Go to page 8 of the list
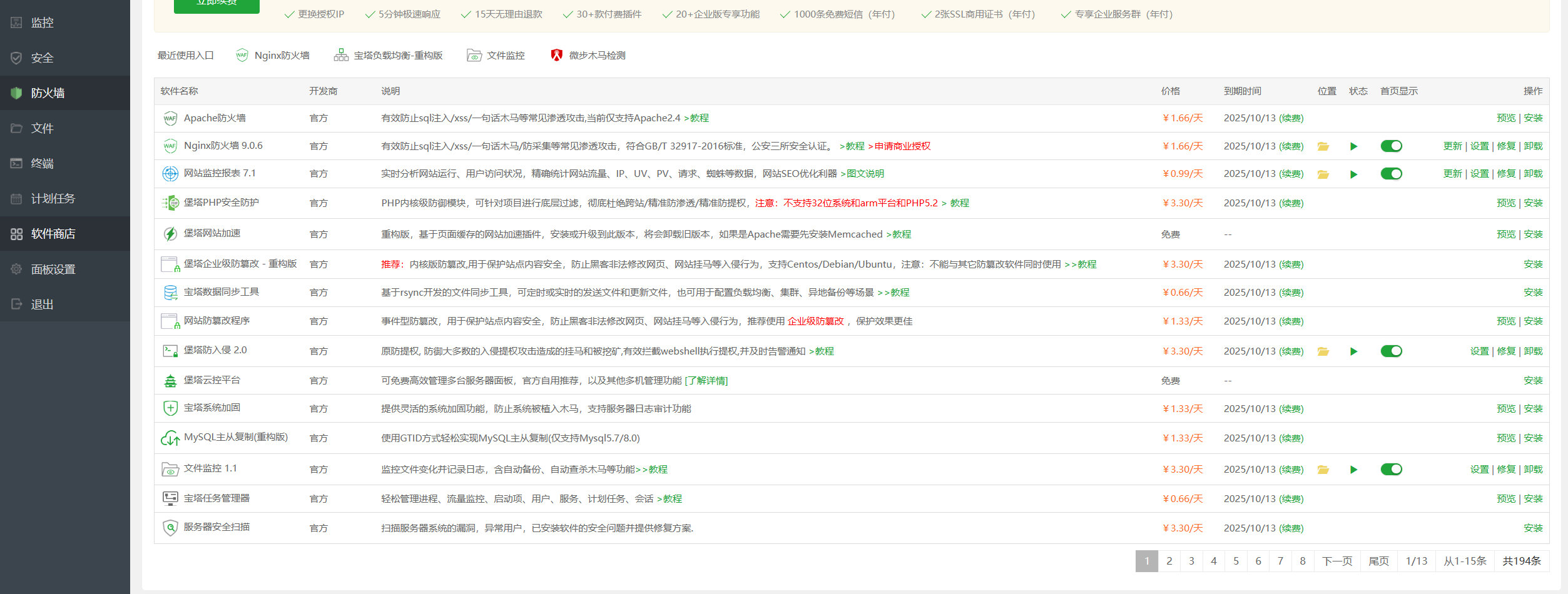This screenshot has width=1568, height=594. click(1303, 561)
